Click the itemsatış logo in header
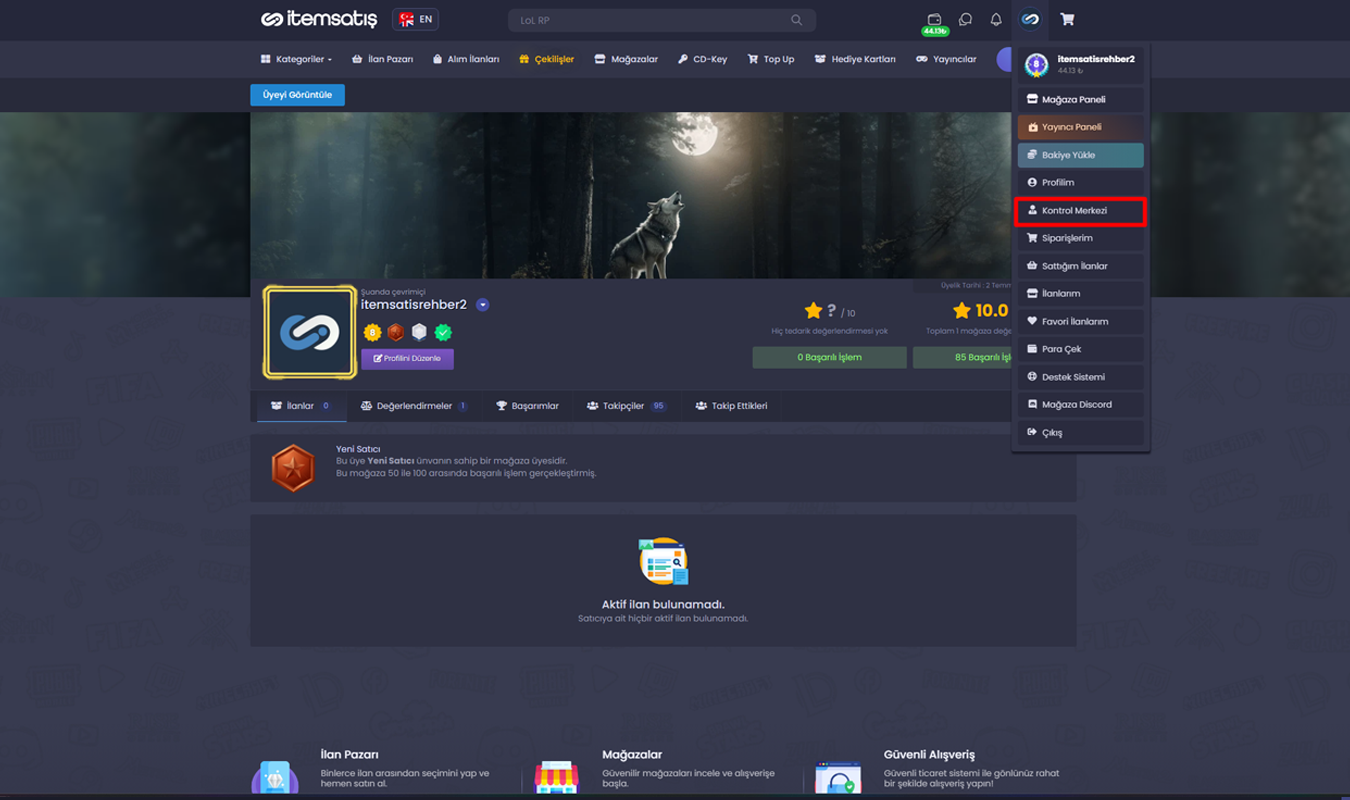This screenshot has width=1350, height=800. 319,19
